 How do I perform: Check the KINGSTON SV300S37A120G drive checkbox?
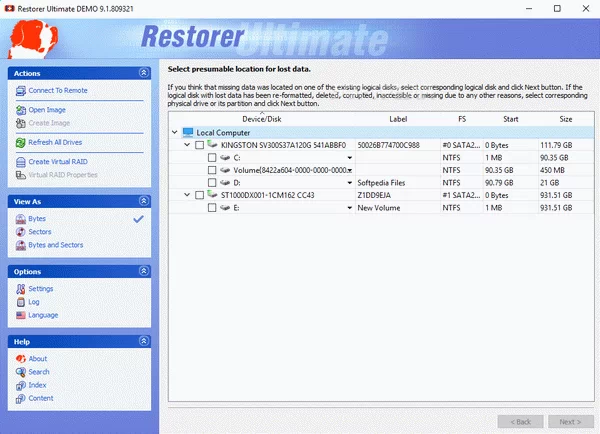click(x=199, y=145)
